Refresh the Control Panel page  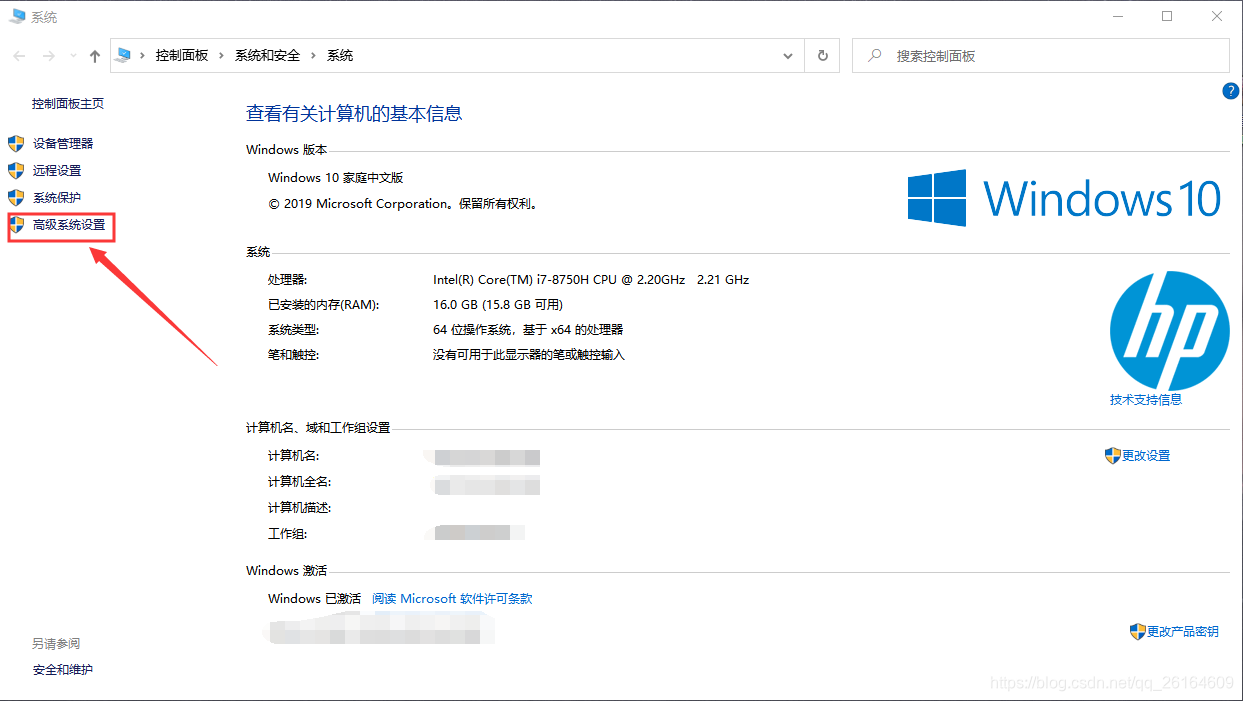pos(823,56)
